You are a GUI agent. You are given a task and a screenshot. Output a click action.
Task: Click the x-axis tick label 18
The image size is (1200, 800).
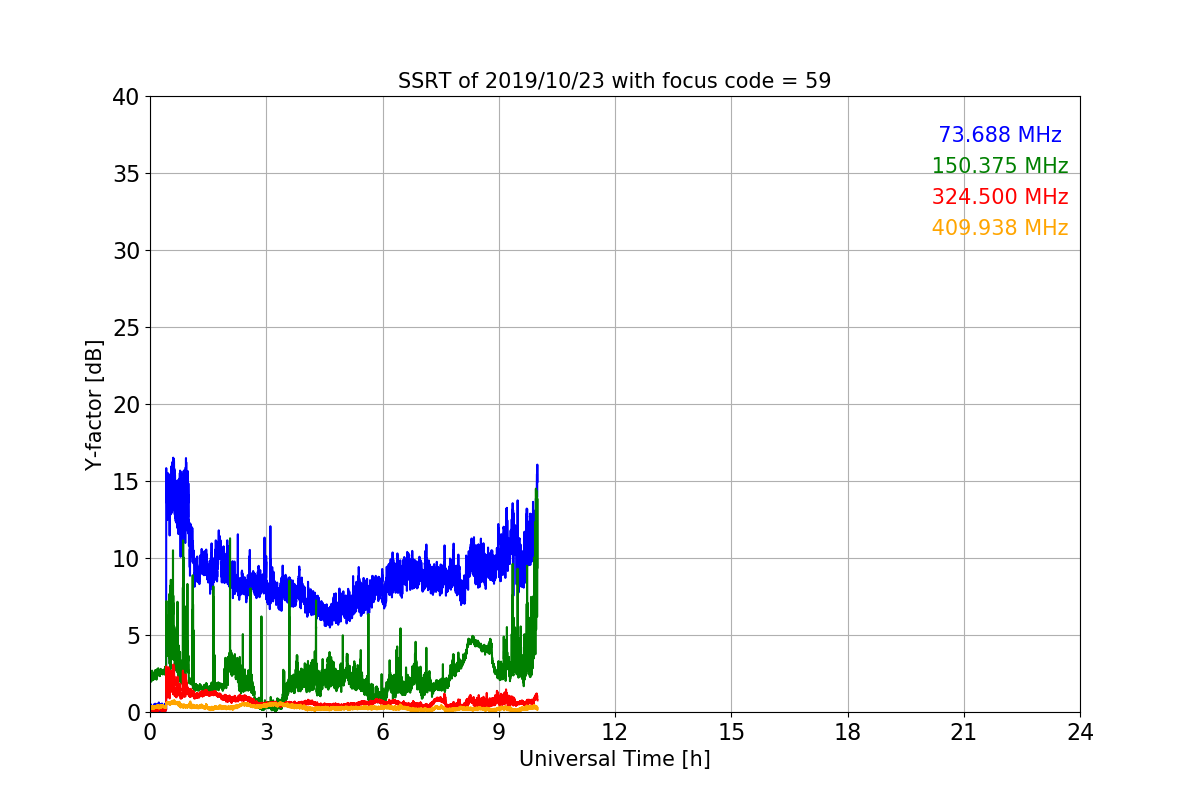click(x=847, y=732)
